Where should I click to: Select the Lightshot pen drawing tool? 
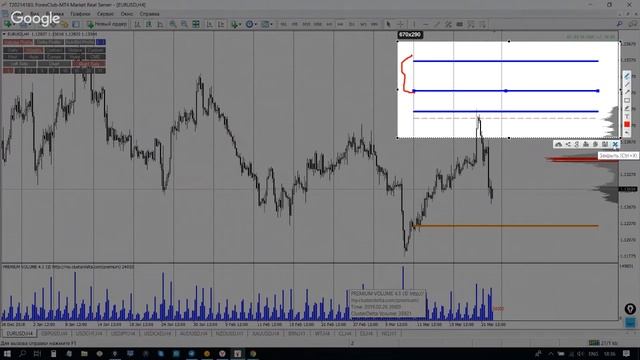tap(627, 76)
